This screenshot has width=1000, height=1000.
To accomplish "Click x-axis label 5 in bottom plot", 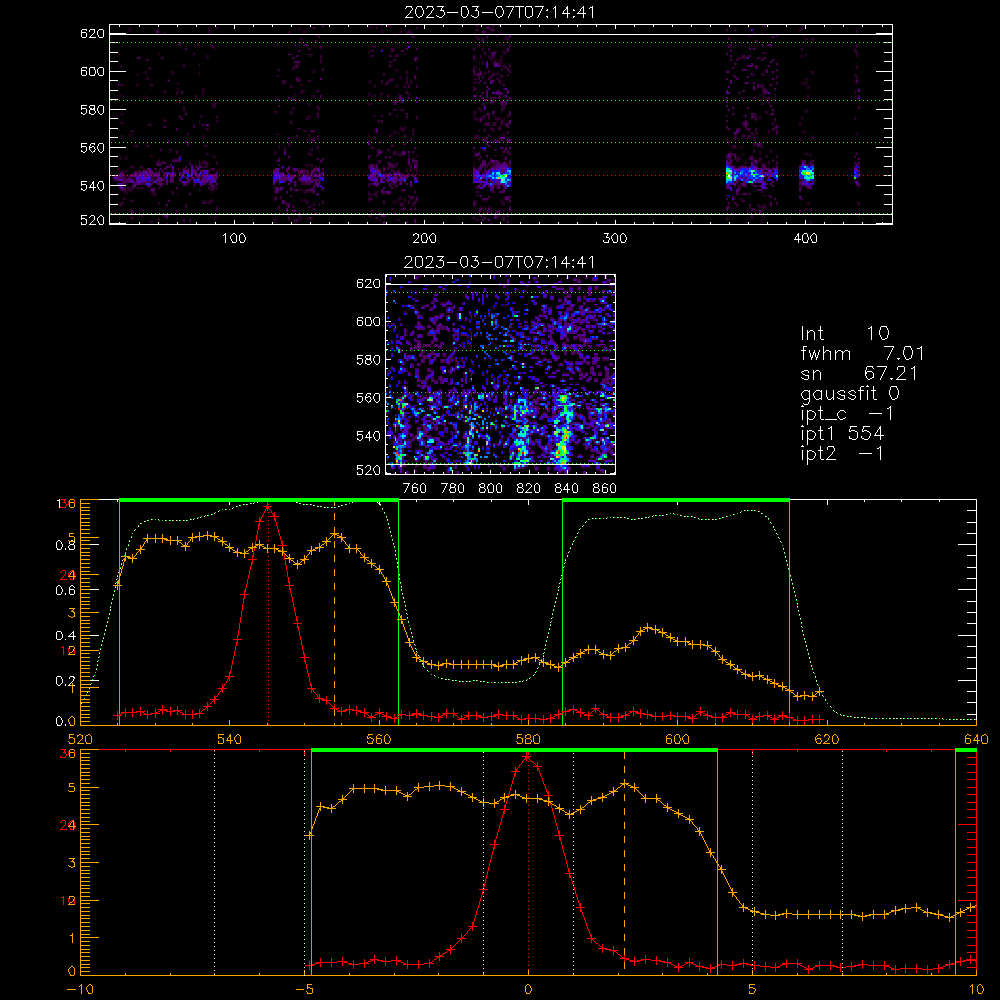I will pyautogui.click(x=752, y=990).
